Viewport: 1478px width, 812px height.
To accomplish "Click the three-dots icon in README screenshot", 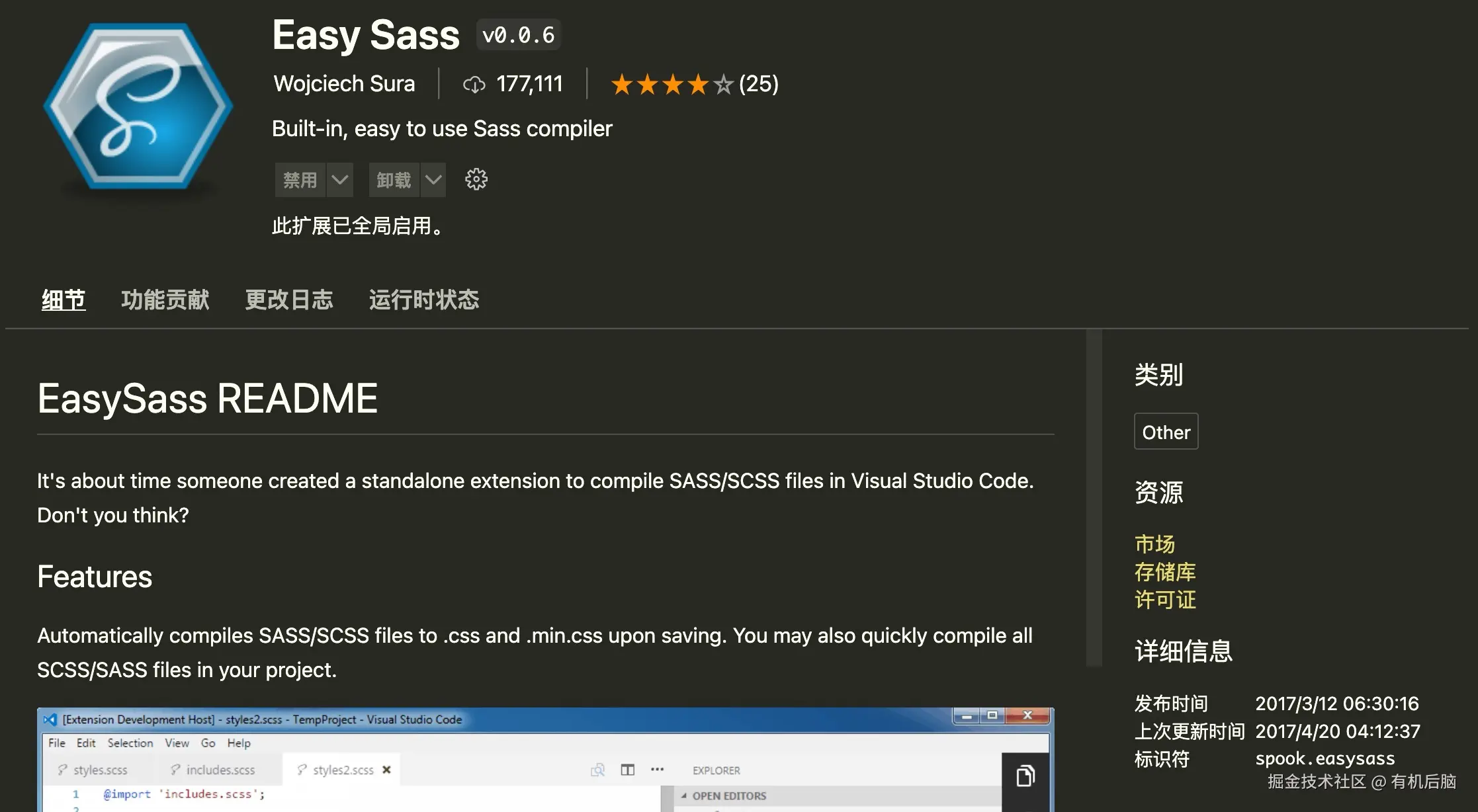I will (657, 770).
